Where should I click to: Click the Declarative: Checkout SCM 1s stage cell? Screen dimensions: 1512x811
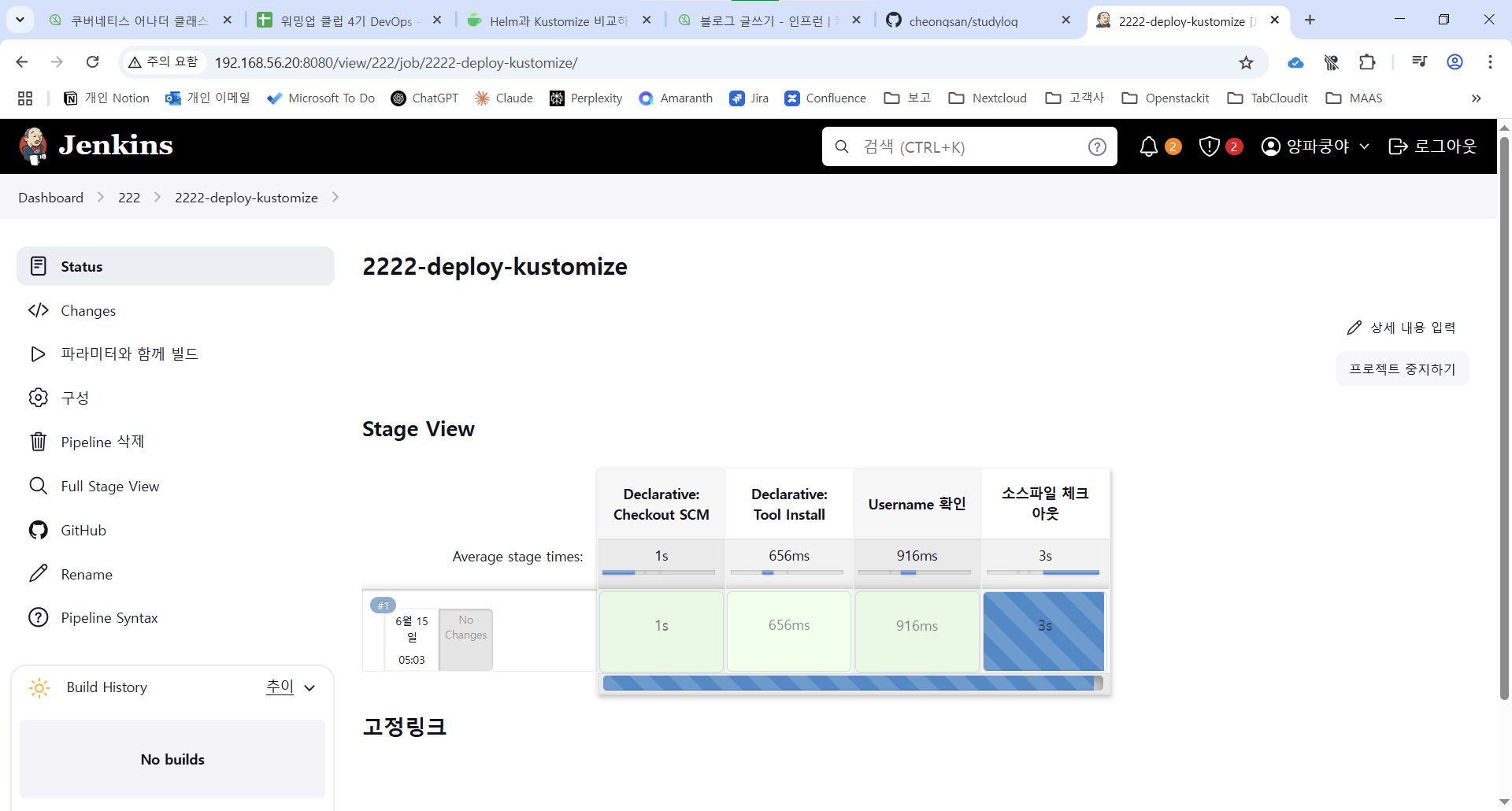661,631
